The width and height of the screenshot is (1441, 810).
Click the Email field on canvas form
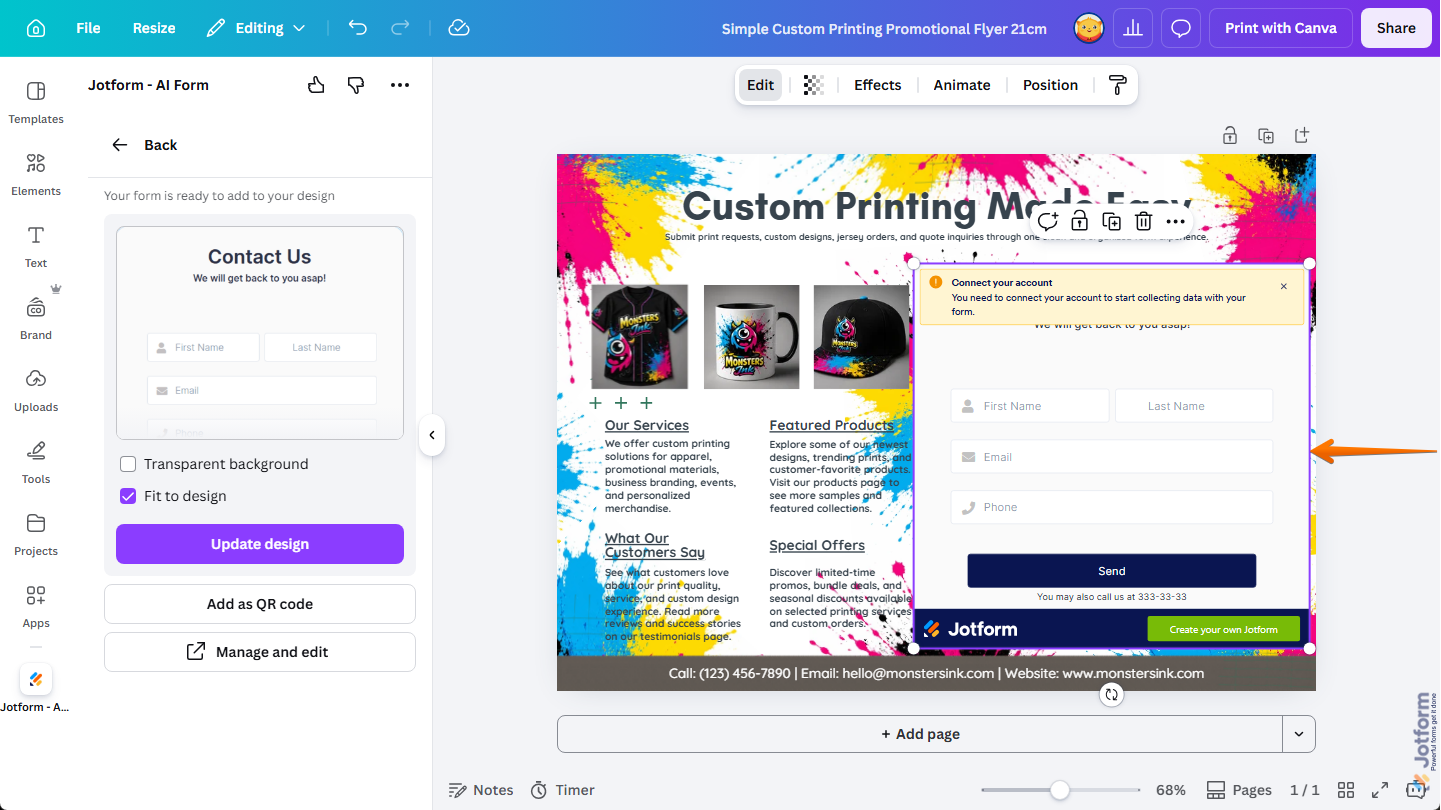1111,457
